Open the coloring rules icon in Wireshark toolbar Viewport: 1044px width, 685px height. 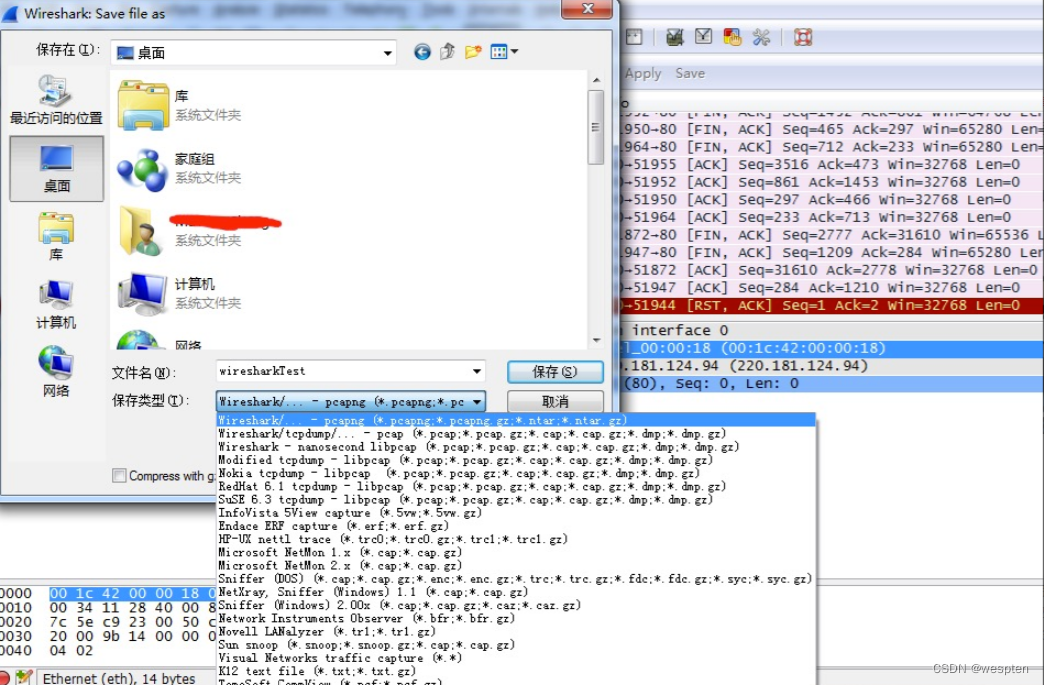click(x=732, y=37)
